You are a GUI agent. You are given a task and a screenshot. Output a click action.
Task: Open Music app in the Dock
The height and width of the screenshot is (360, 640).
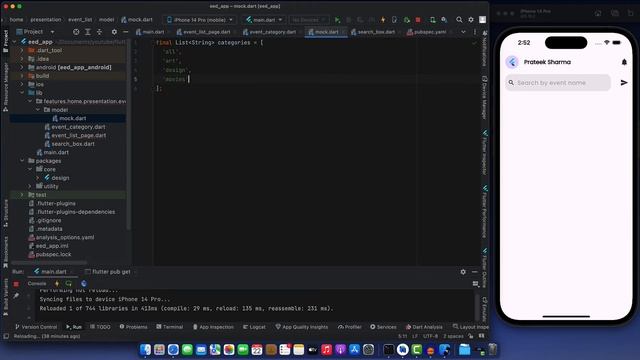(x=327, y=349)
